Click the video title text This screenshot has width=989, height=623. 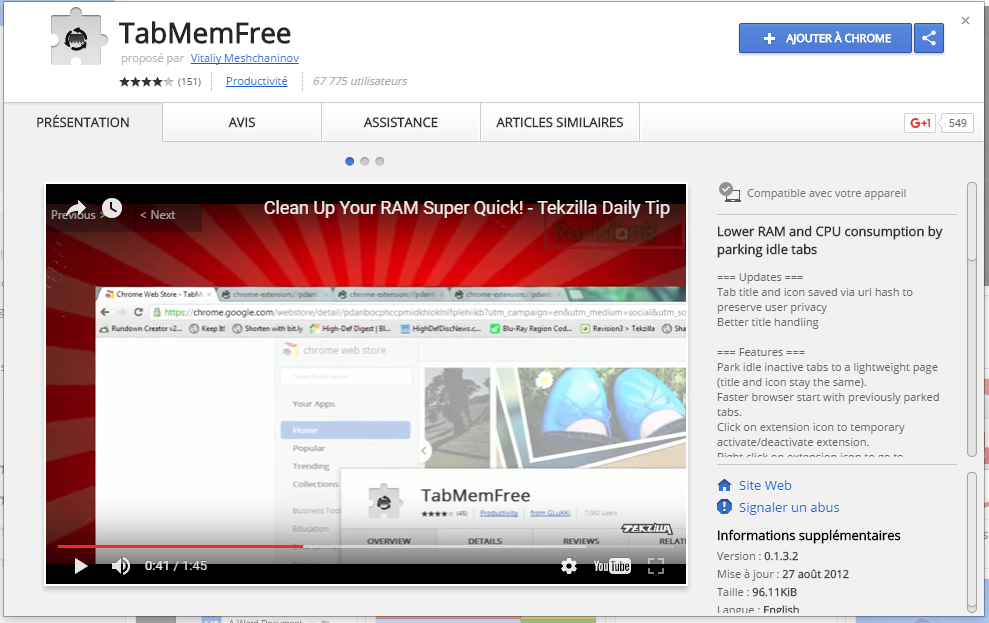[x=466, y=208]
